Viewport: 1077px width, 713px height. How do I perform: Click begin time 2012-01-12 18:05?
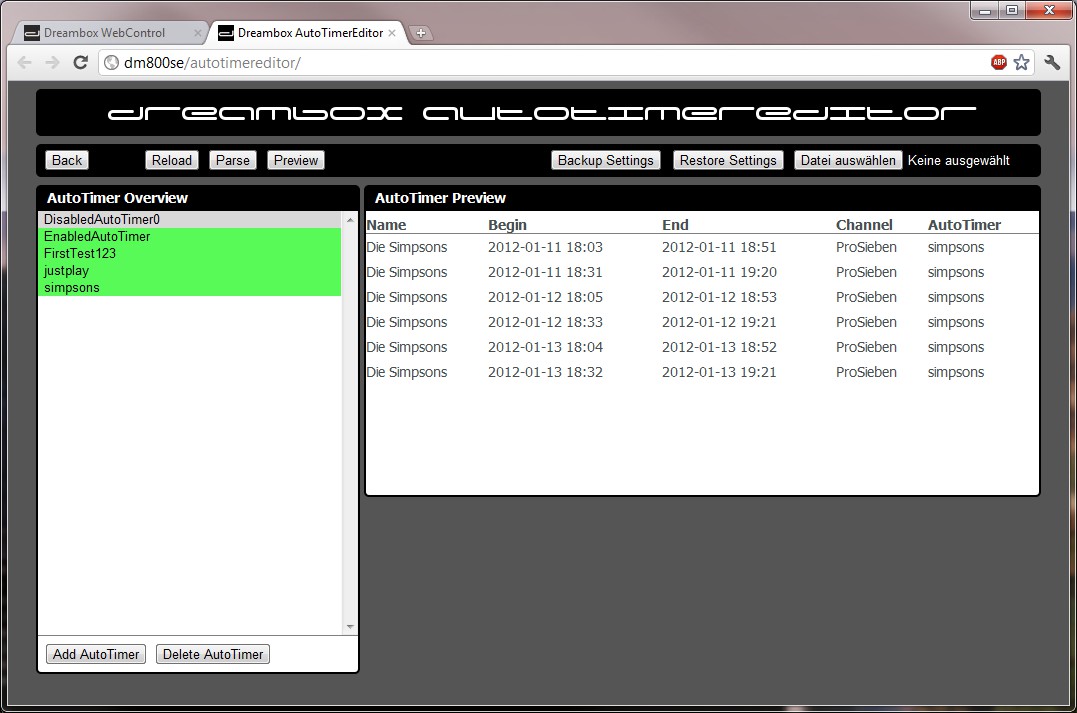(545, 297)
